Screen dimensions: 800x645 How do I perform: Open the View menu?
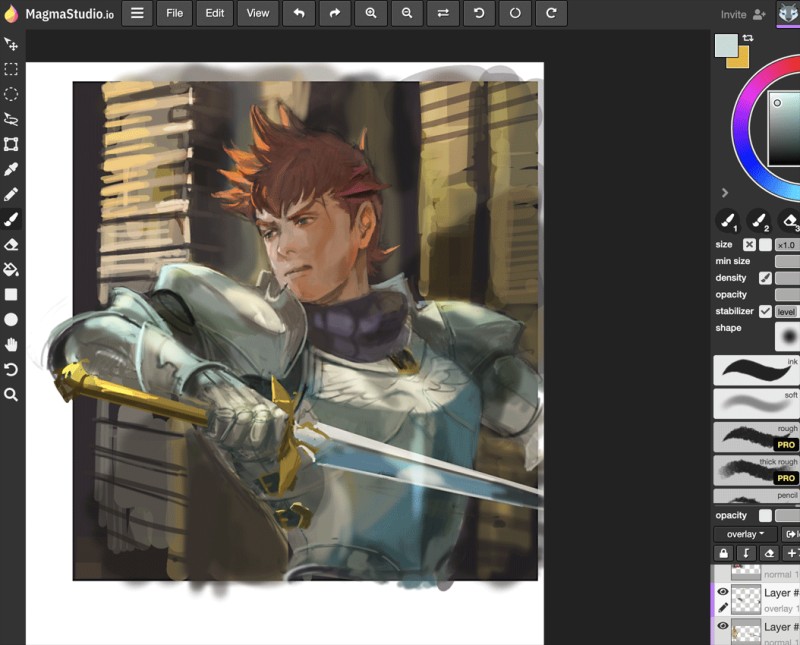(258, 14)
